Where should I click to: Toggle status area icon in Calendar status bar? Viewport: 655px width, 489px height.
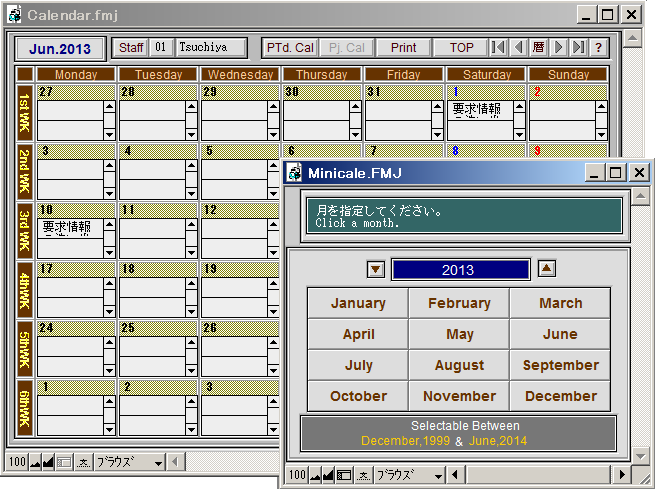(64, 462)
